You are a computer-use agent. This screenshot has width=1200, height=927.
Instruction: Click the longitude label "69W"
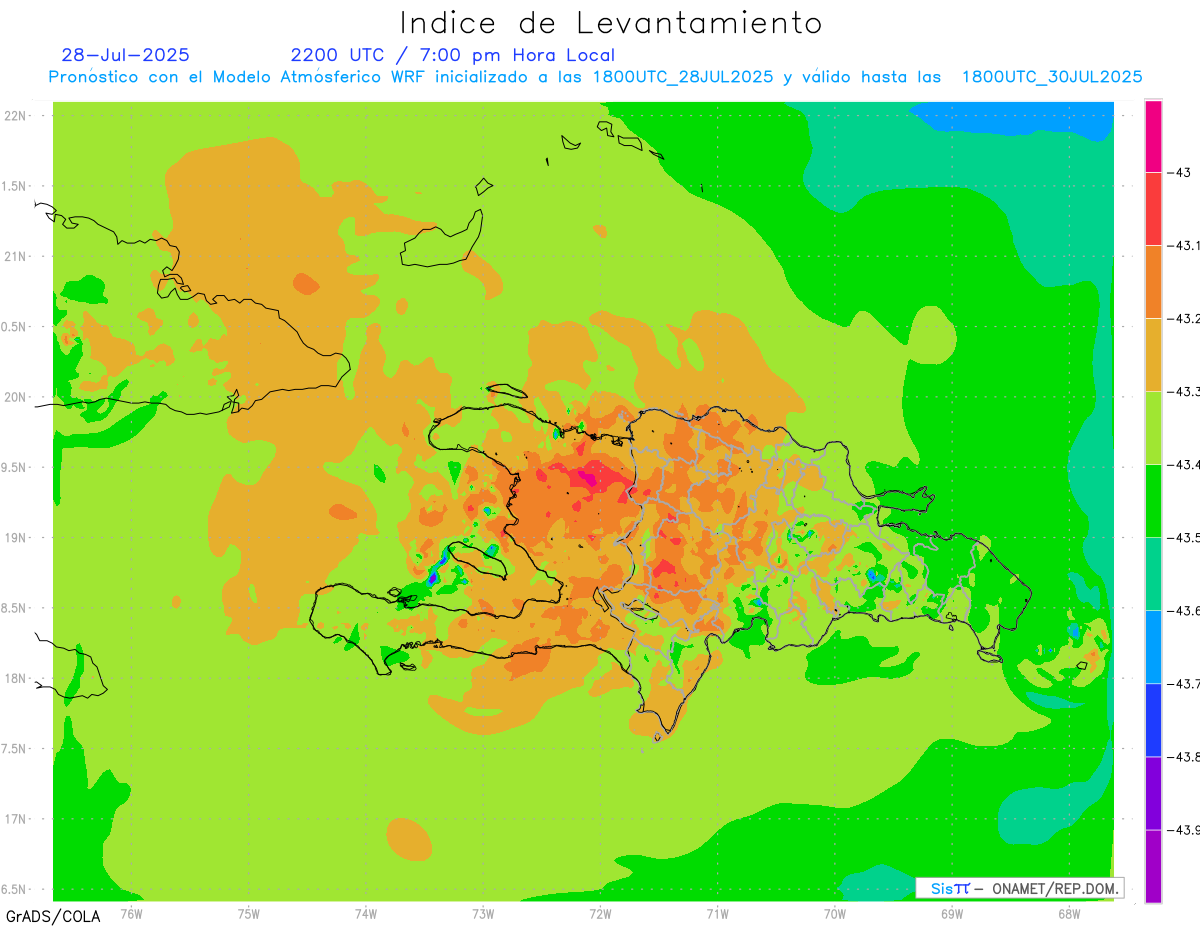(951, 913)
